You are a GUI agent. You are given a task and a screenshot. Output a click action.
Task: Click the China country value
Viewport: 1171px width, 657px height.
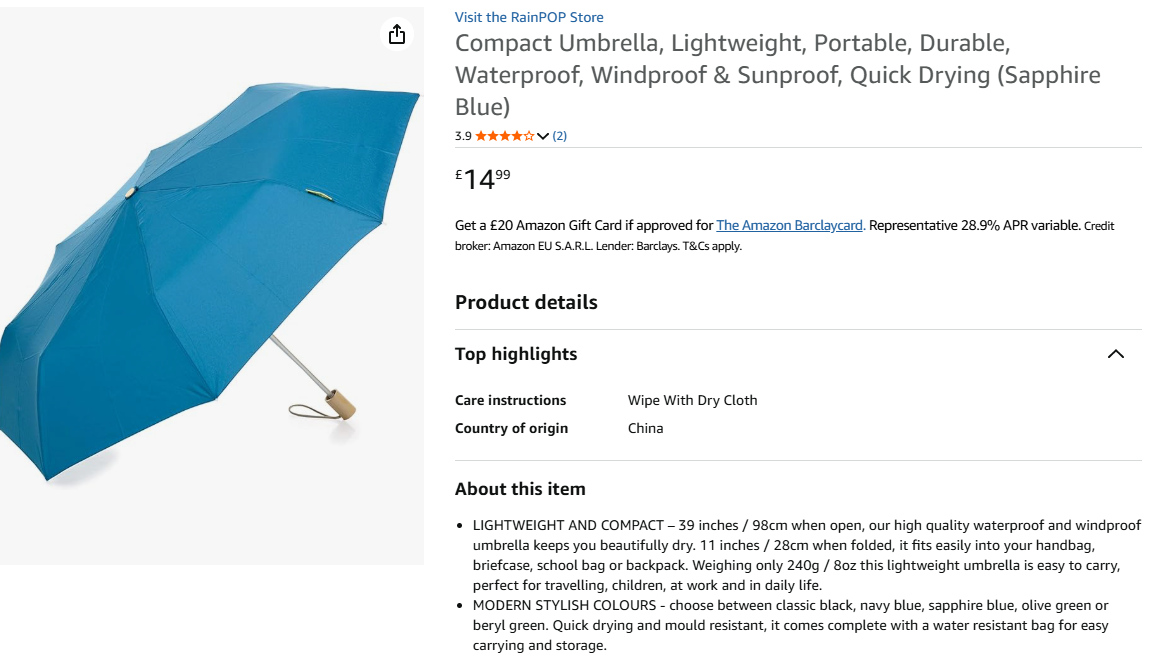[645, 428]
